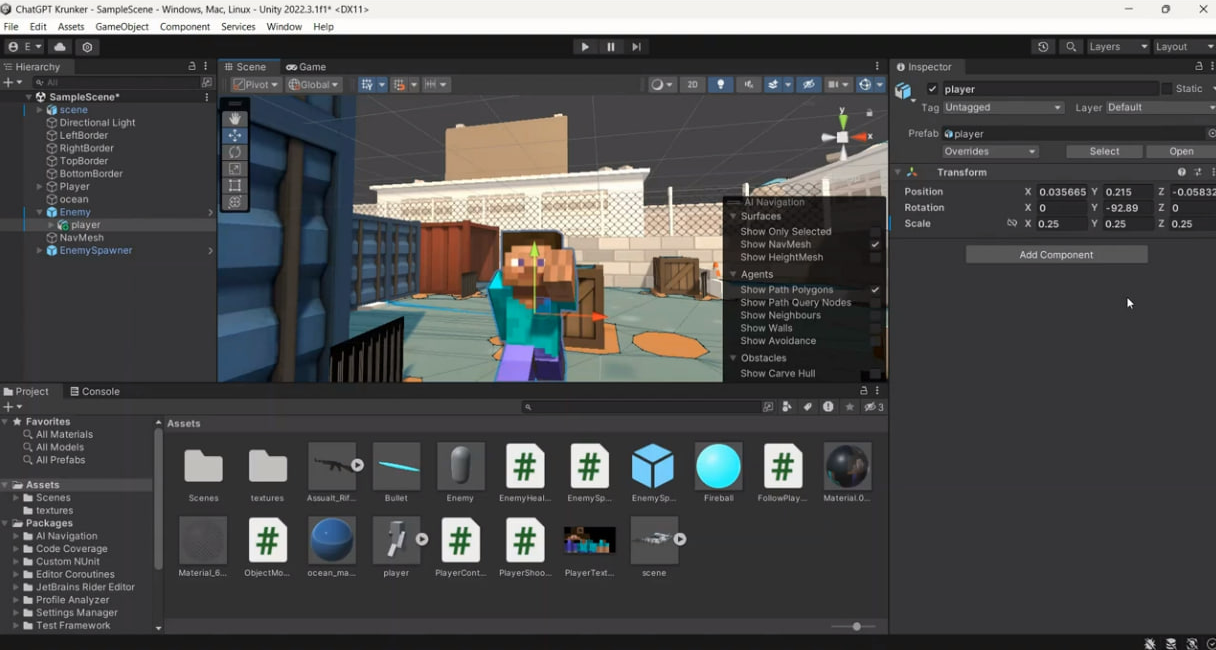
Task: Toggle Show Only Selected checkbox
Action: 876,232
